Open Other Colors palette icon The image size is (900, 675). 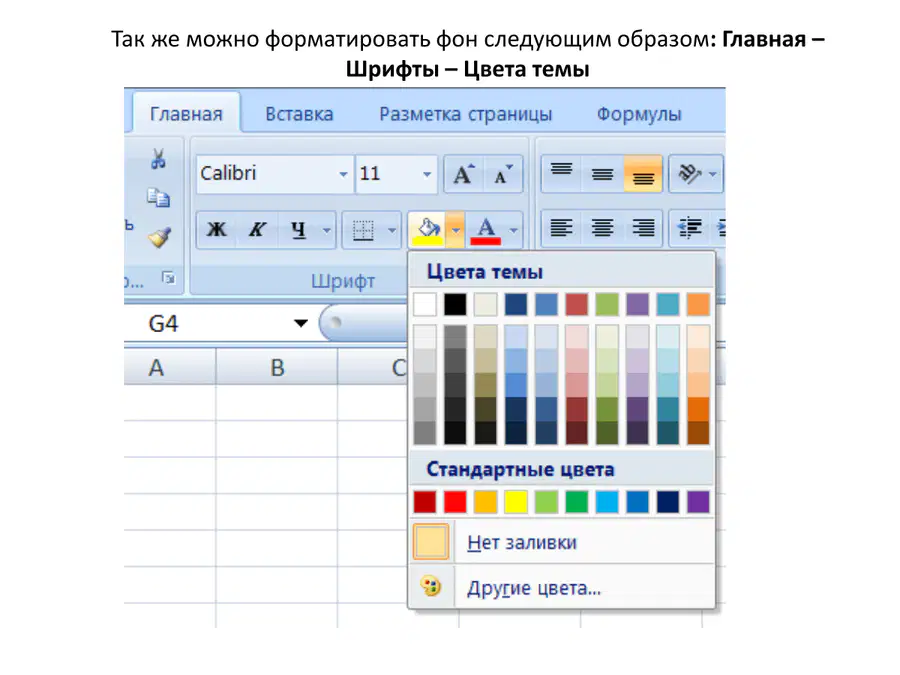(x=430, y=587)
